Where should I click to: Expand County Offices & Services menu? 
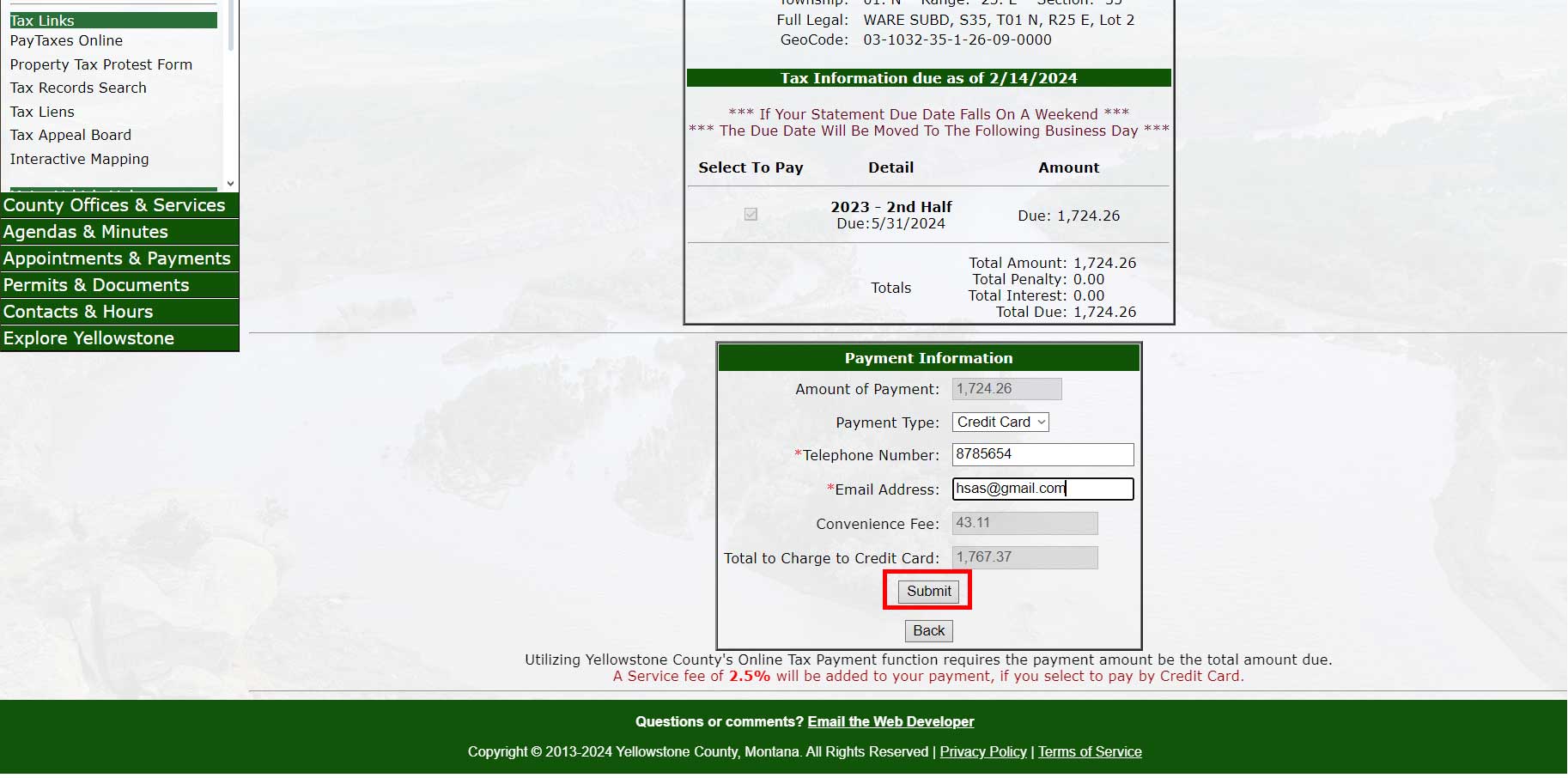point(114,205)
